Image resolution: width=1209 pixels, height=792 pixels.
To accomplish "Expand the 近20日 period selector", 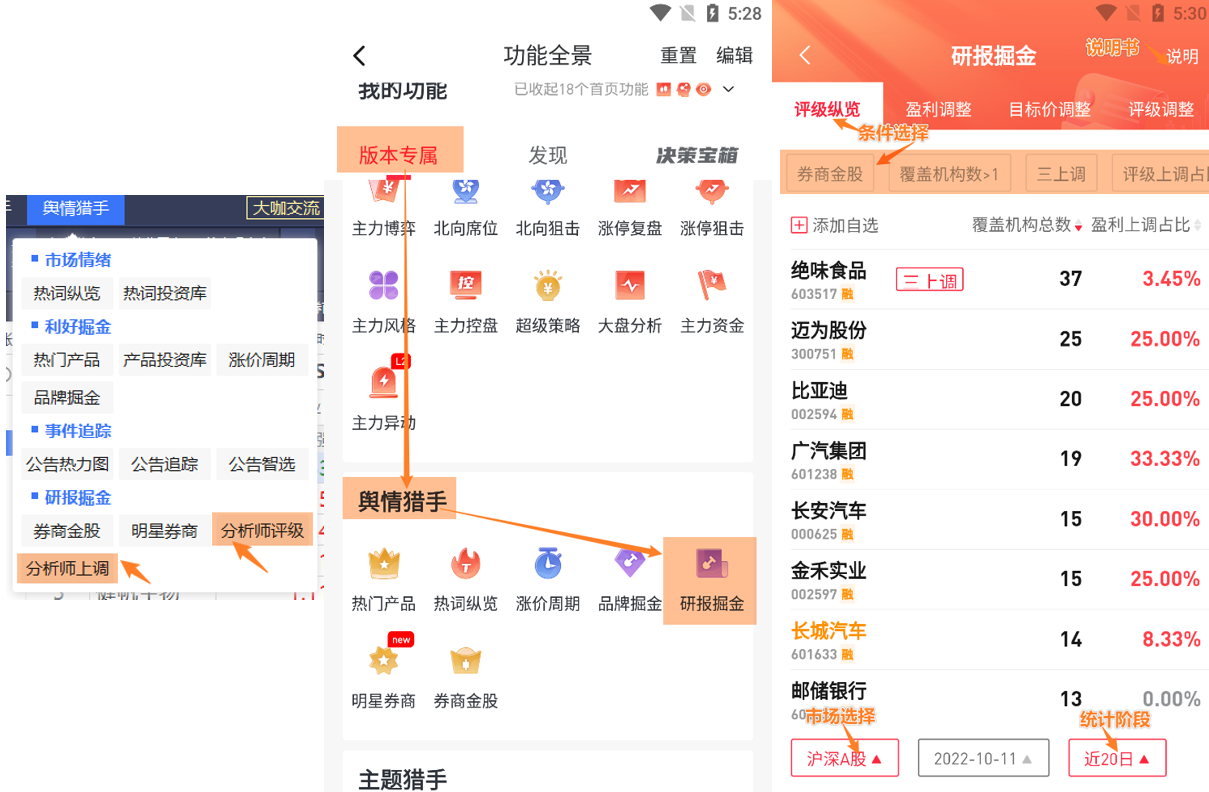I will (1117, 759).
